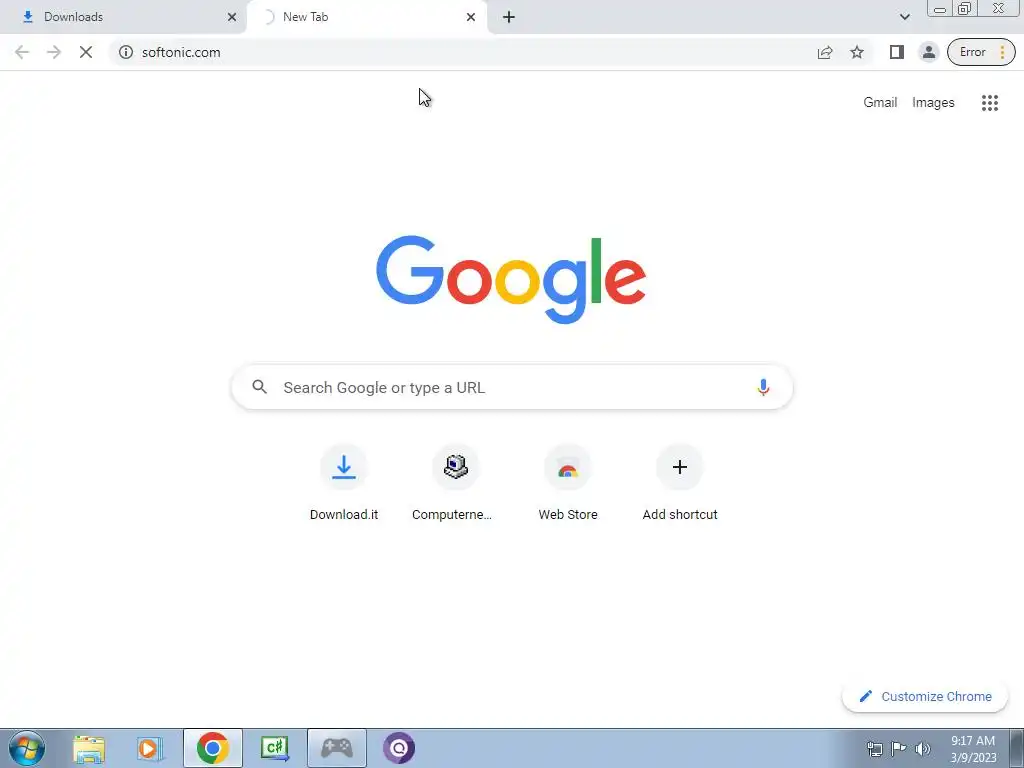
Task: Switch to the Downloads tab
Action: 123,17
